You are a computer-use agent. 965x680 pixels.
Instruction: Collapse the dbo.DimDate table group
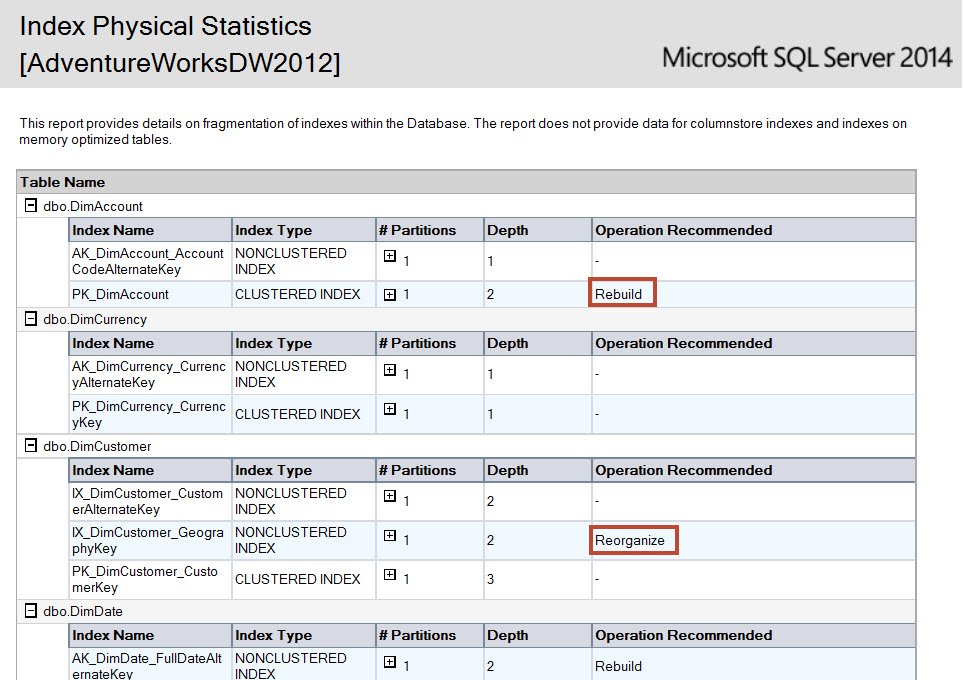coord(31,611)
